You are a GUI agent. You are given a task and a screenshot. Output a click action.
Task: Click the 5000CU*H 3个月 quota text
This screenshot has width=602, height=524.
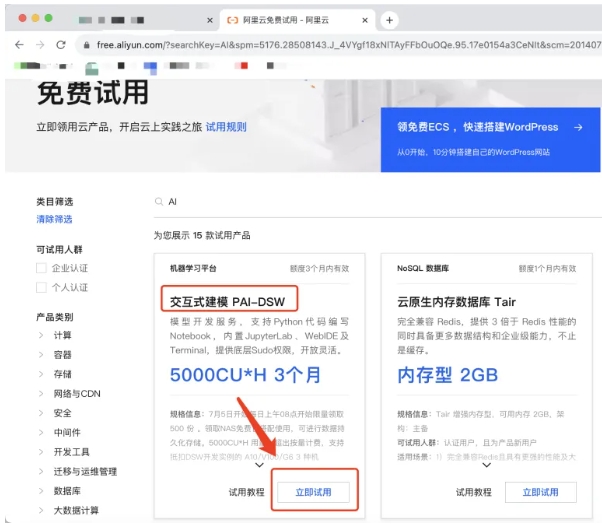click(x=245, y=375)
